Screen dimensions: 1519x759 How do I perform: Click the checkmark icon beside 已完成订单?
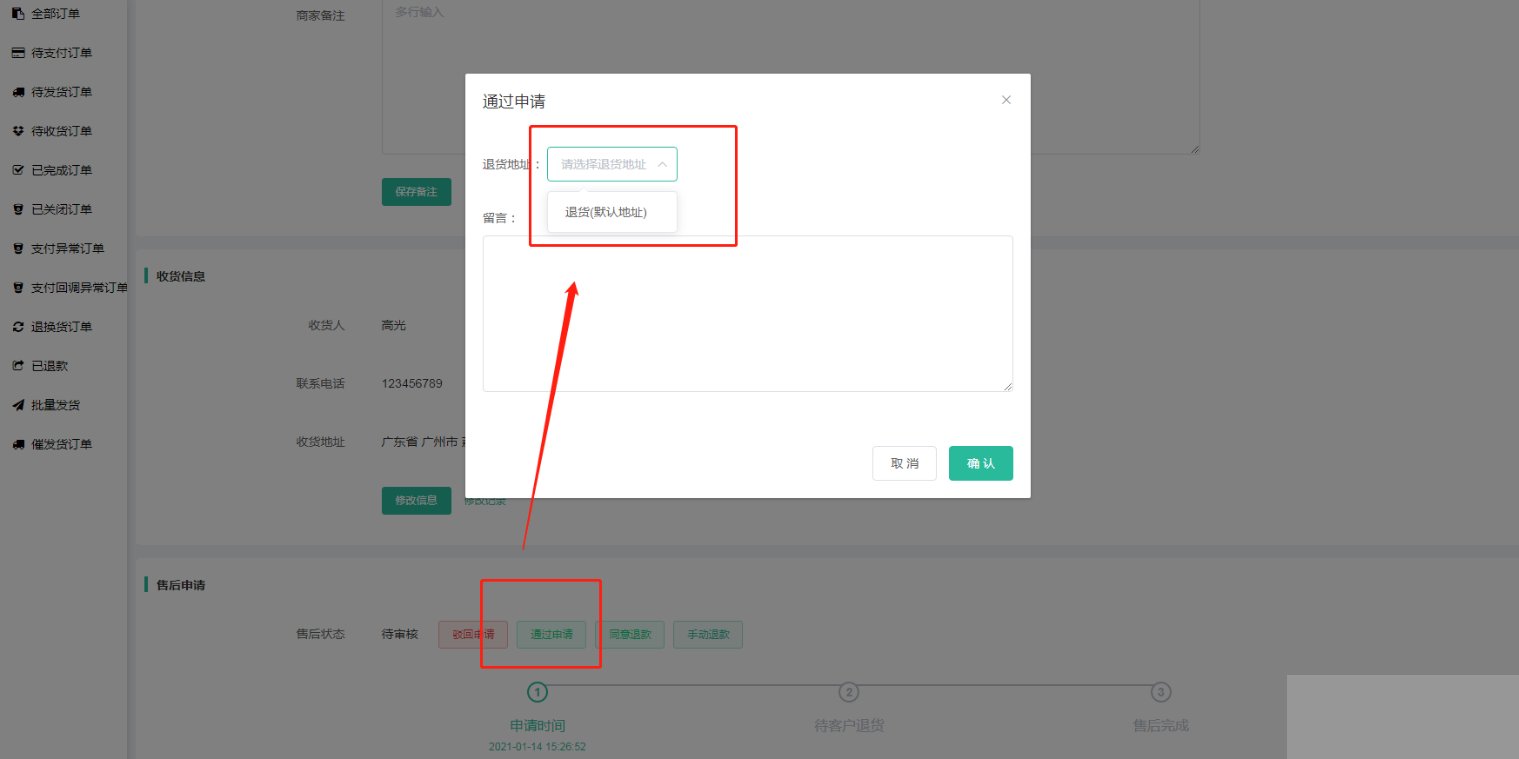click(18, 170)
